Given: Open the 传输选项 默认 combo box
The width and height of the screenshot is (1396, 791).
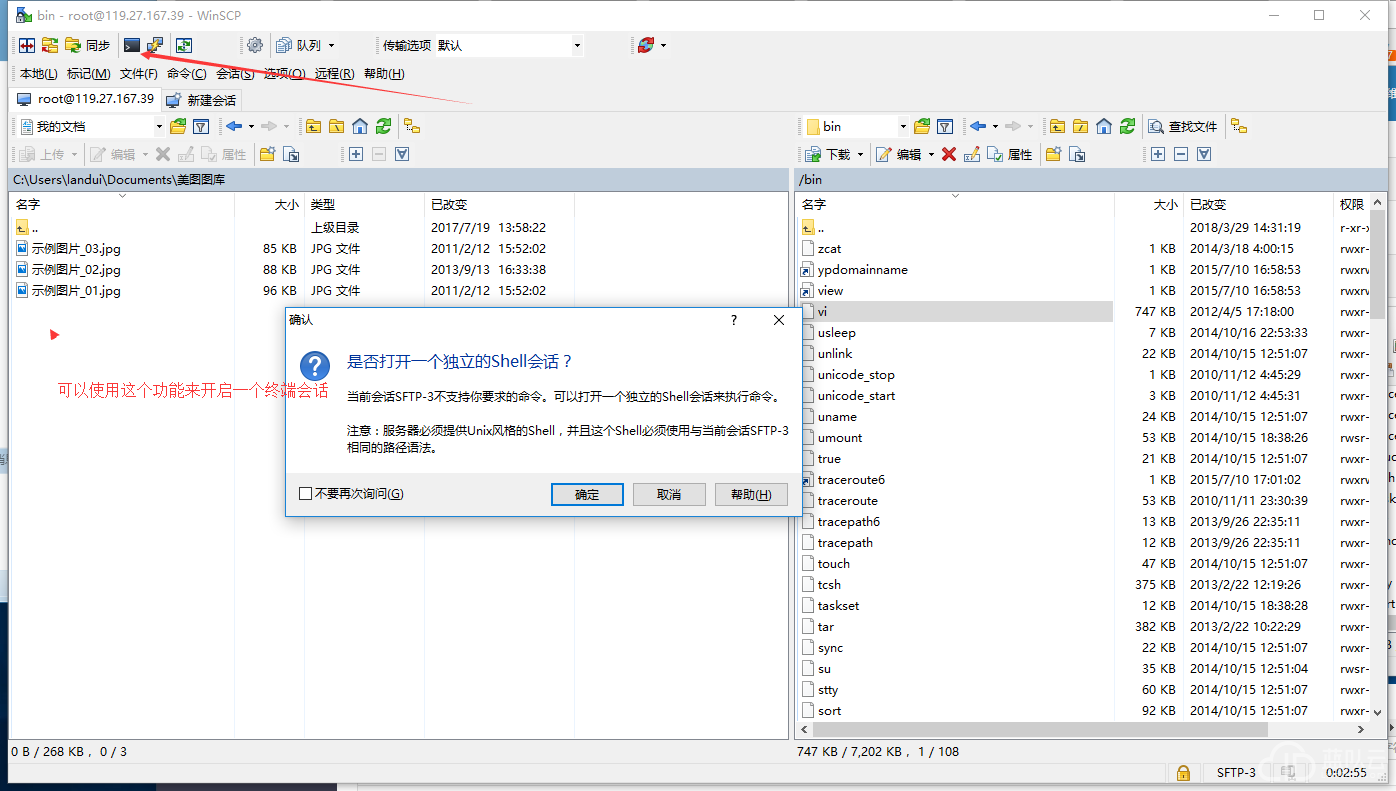Looking at the screenshot, I should tap(509, 45).
